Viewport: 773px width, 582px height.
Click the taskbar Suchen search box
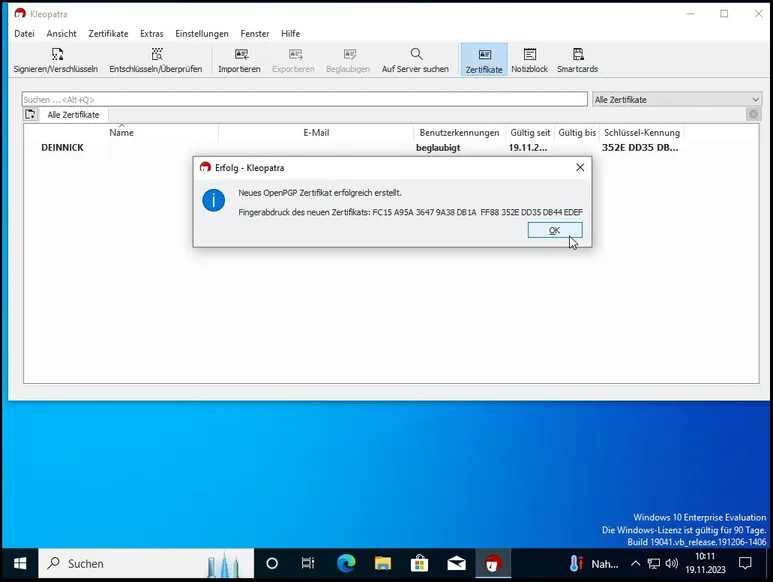pos(146,563)
